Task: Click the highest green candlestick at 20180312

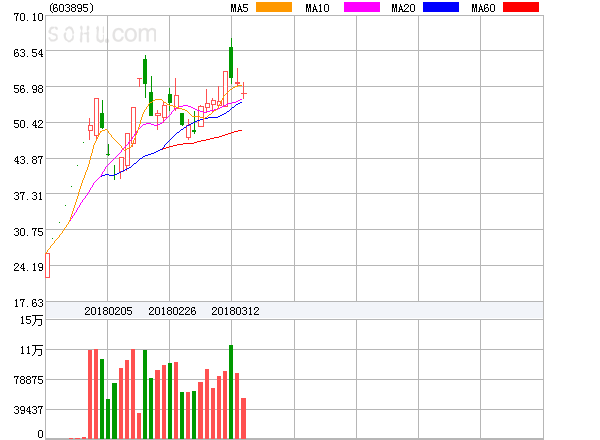Action: click(231, 62)
